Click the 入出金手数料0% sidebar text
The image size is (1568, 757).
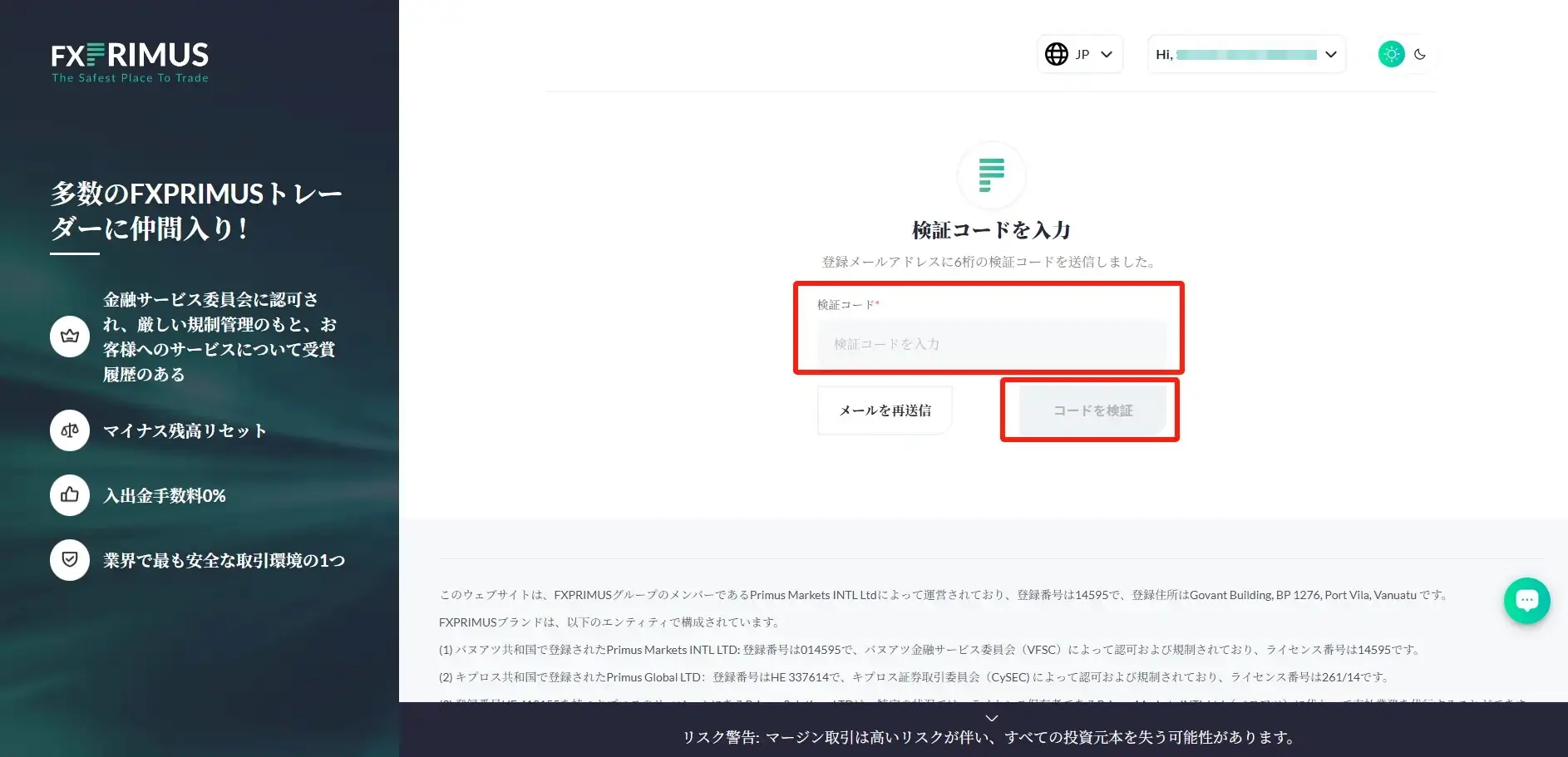click(165, 496)
